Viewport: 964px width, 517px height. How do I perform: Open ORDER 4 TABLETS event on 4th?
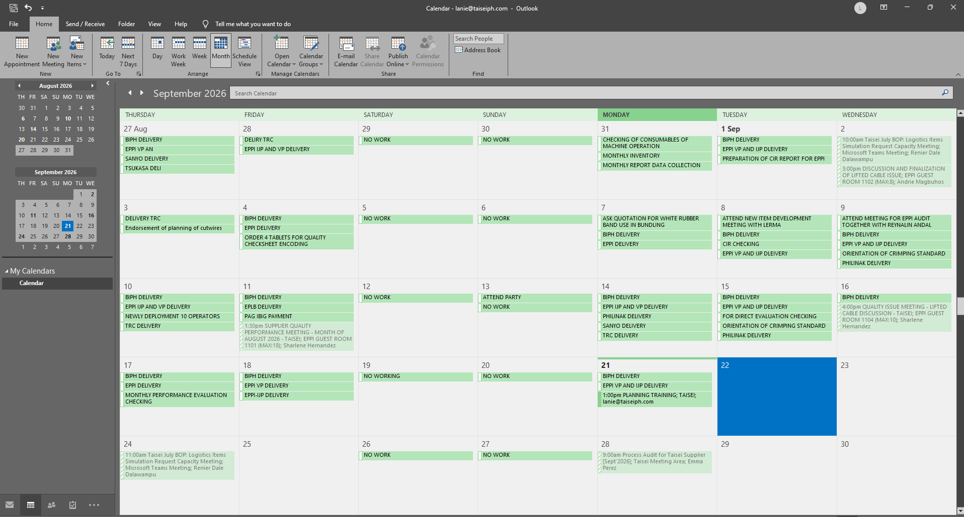click(x=297, y=241)
